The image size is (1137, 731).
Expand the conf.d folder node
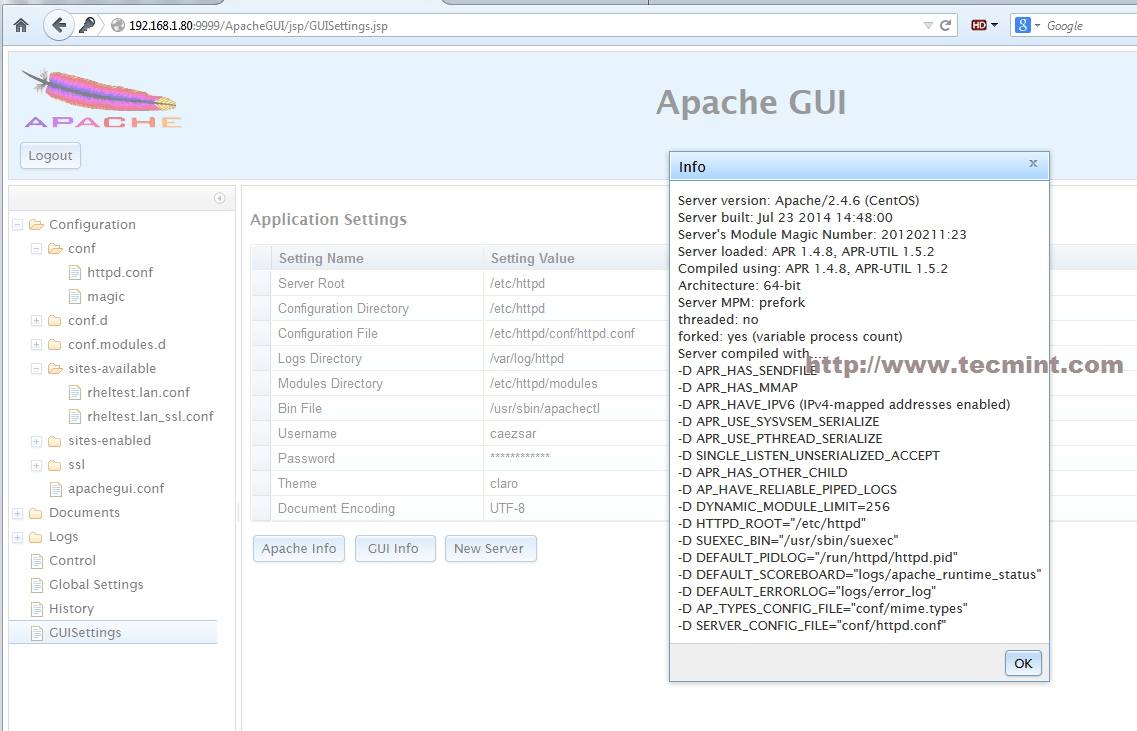36,321
